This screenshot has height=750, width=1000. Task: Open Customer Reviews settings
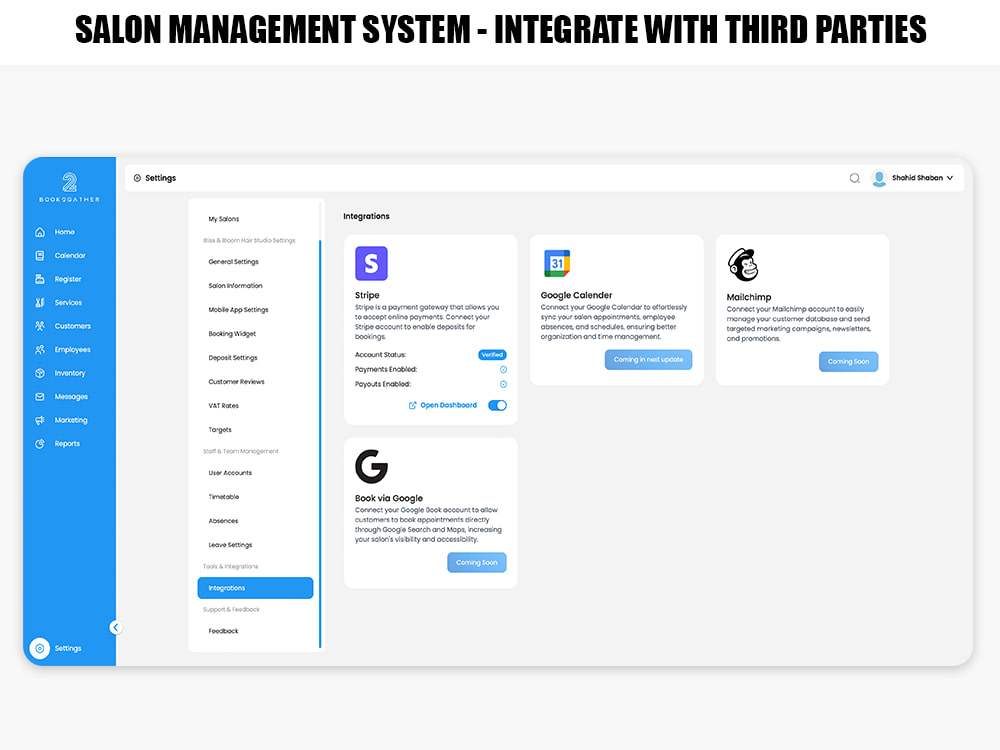(x=237, y=381)
